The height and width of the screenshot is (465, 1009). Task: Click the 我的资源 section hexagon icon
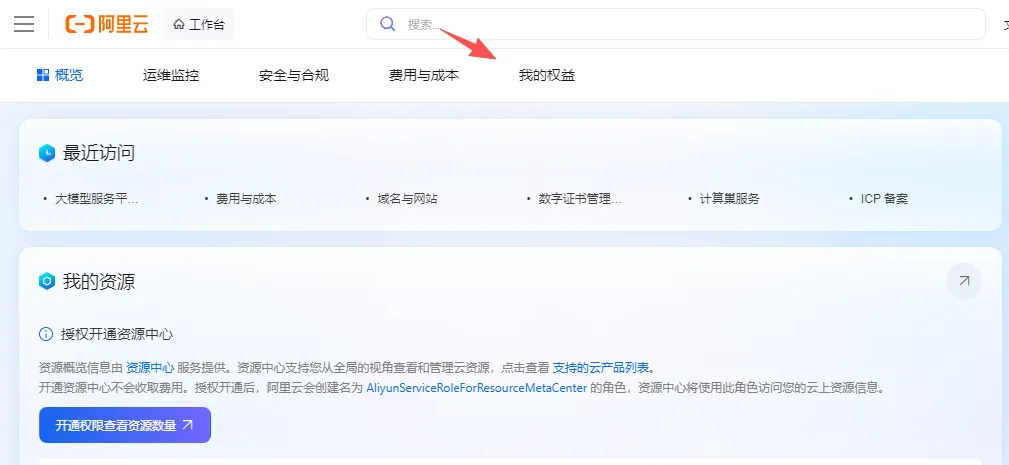pos(47,282)
